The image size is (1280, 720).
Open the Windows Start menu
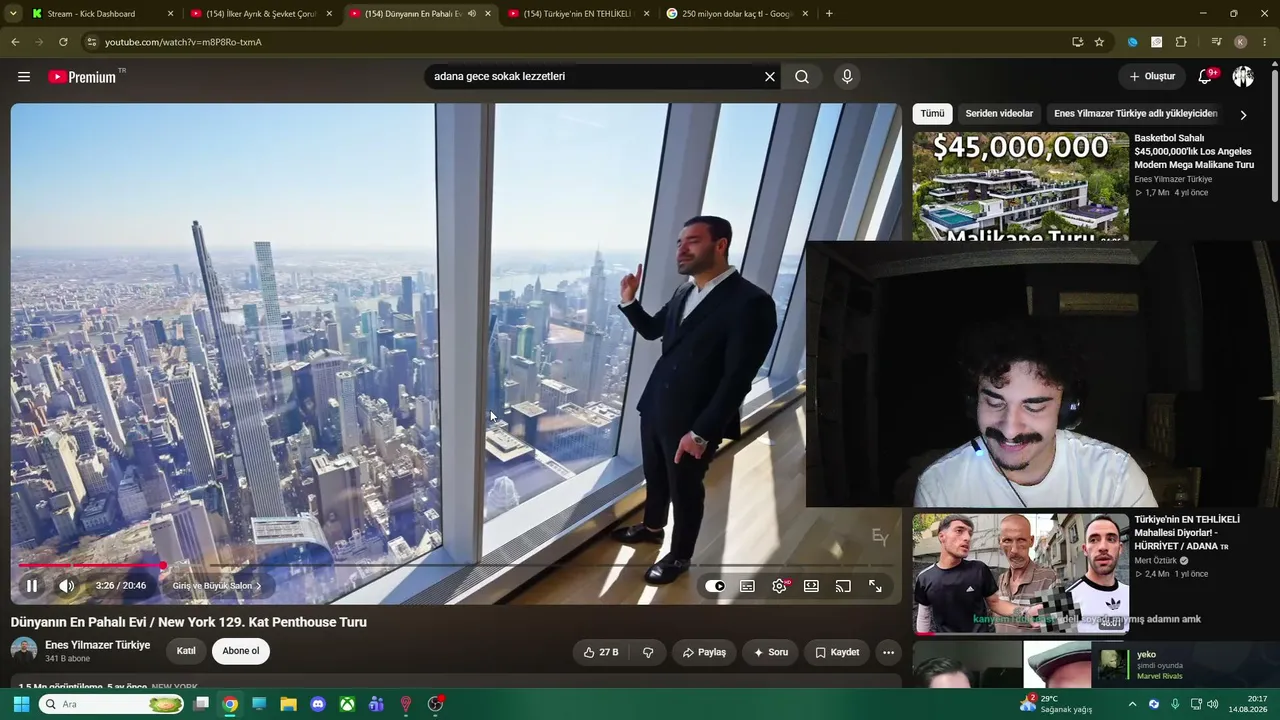pyautogui.click(x=21, y=704)
